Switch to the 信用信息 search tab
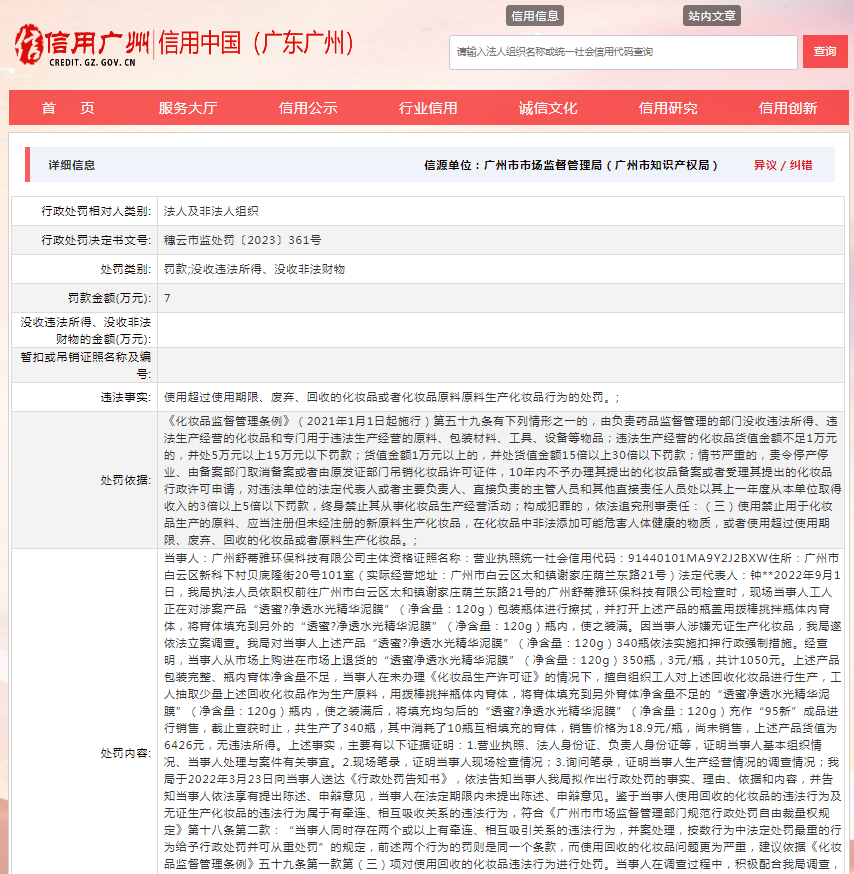Image resolution: width=854 pixels, height=874 pixels. pyautogui.click(x=535, y=16)
